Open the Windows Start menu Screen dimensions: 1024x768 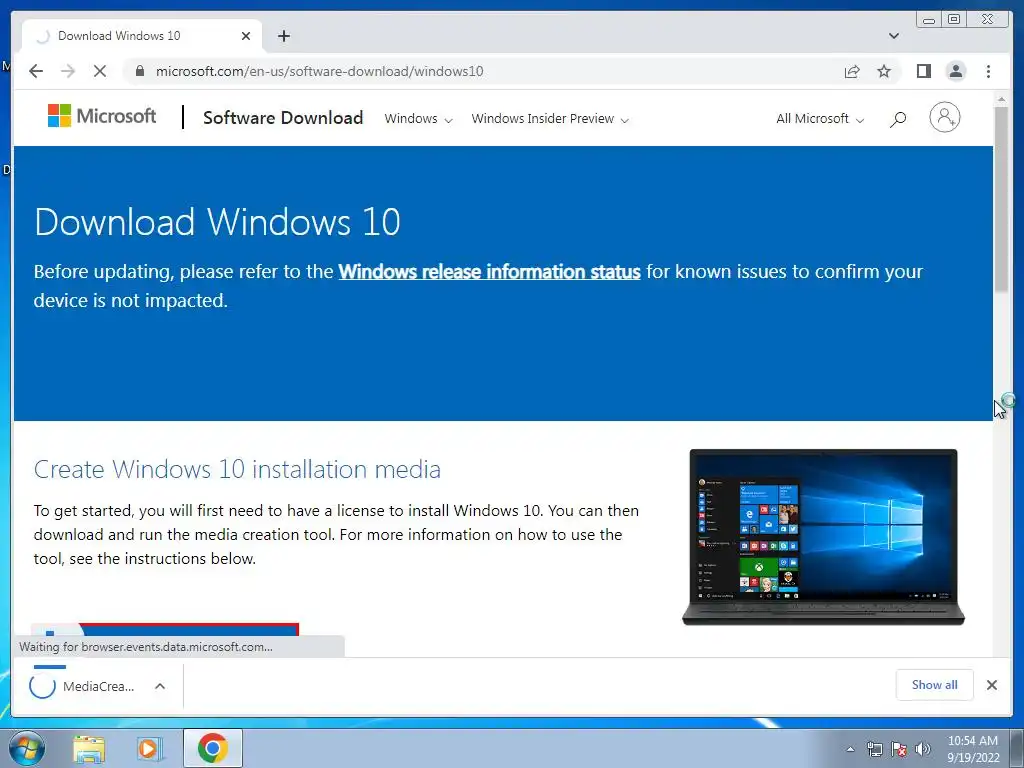tap(27, 748)
